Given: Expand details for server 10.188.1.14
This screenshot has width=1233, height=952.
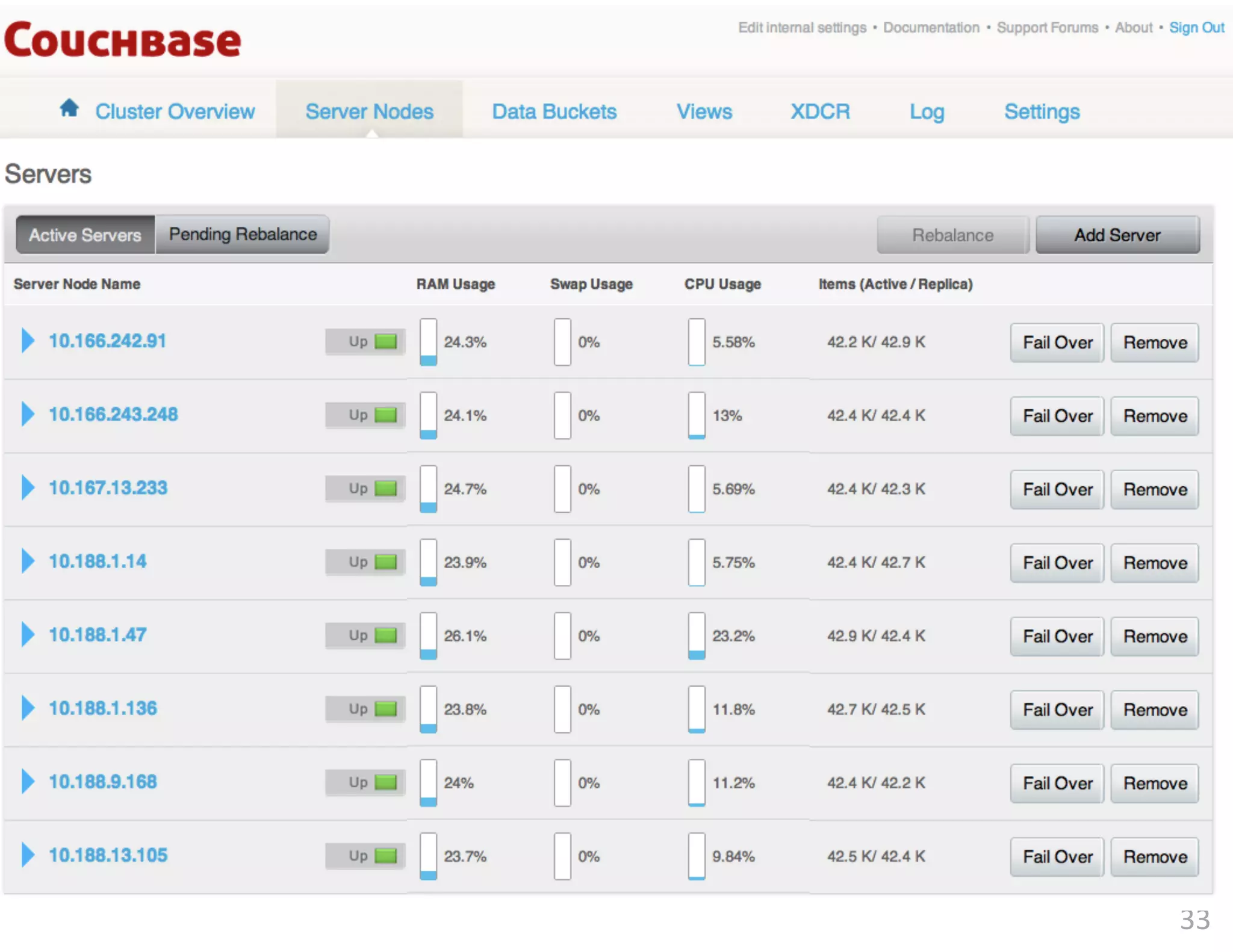Looking at the screenshot, I should [28, 560].
